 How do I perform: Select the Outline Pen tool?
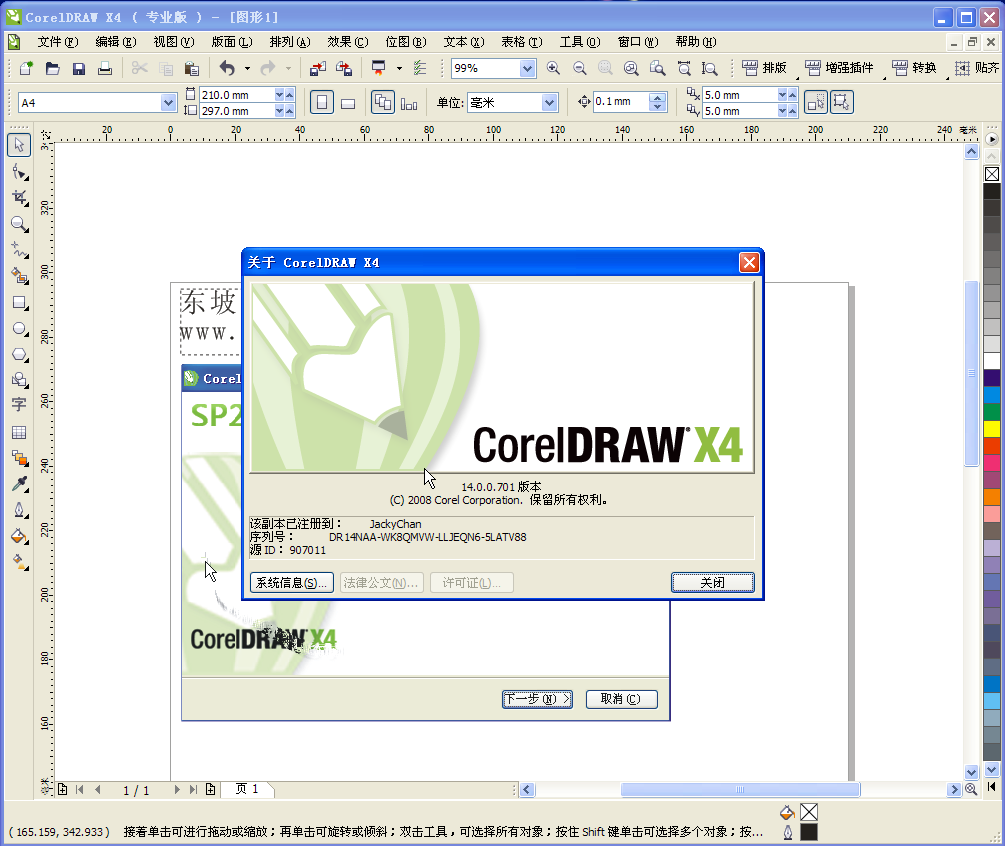point(19,510)
